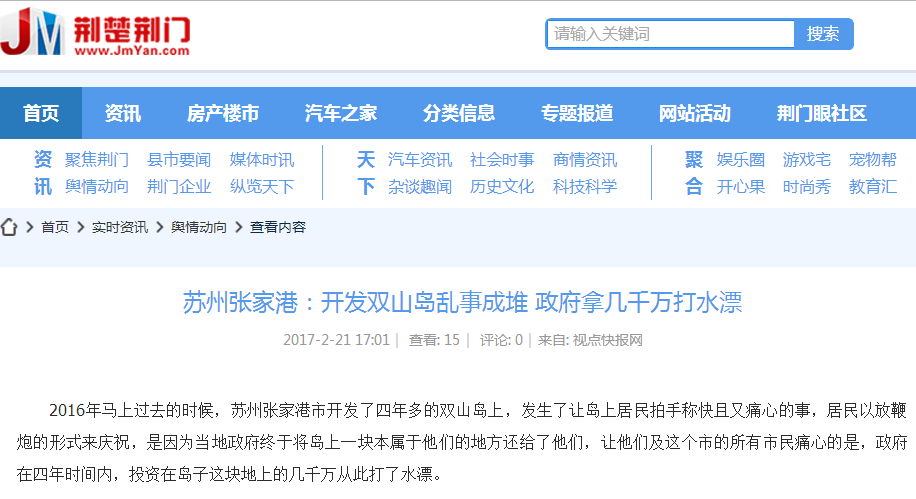This screenshot has width=916, height=499.
Task: Select 分类信息 in navigation bar
Action: coord(458,113)
